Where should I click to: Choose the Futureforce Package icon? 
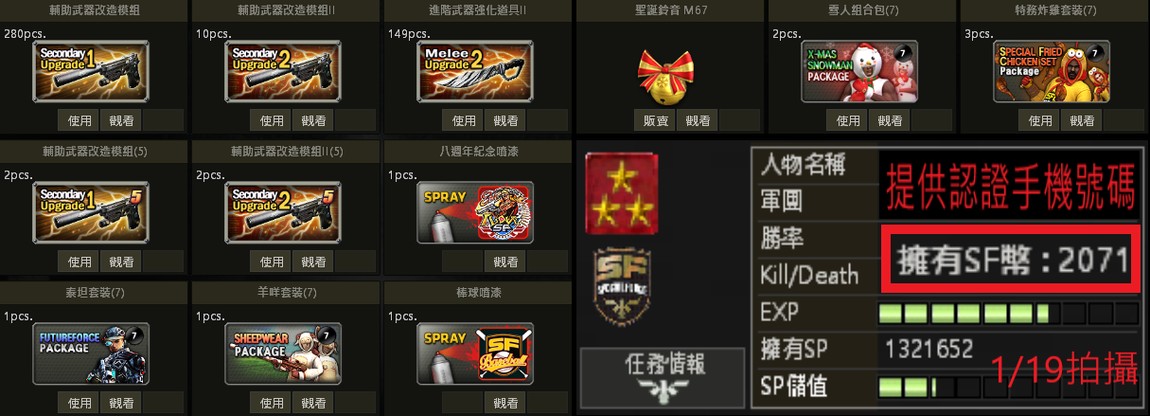coord(91,354)
